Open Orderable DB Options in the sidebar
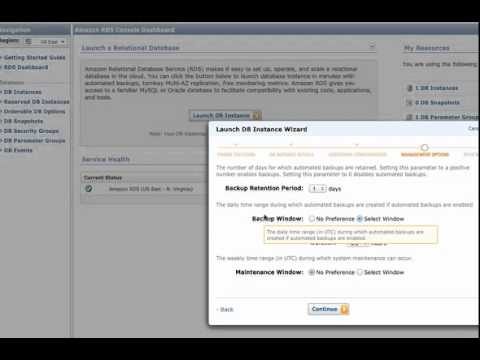This screenshot has height=360, width=480. [x=34, y=111]
